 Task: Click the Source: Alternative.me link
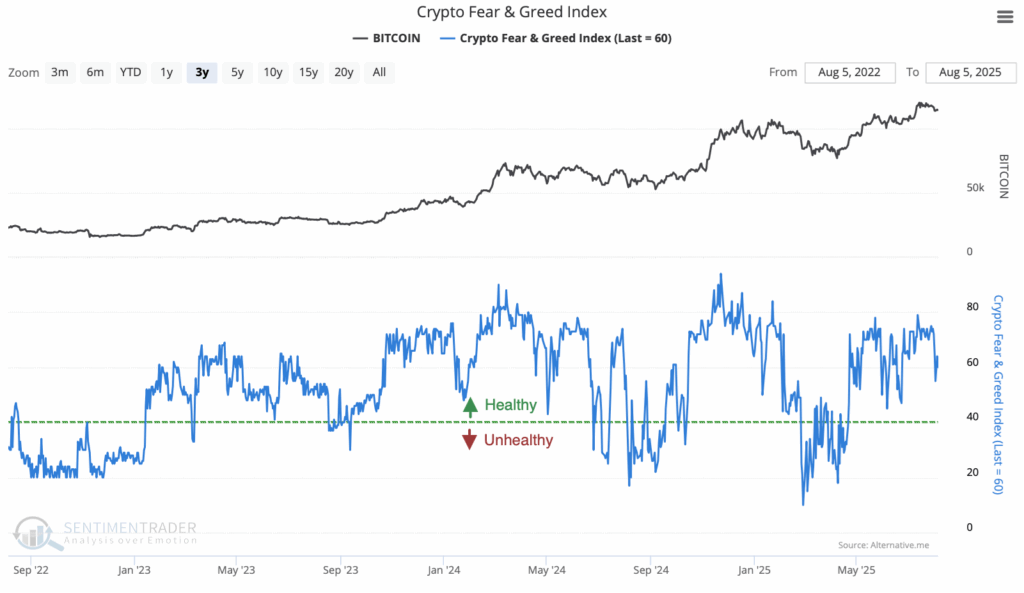point(884,545)
